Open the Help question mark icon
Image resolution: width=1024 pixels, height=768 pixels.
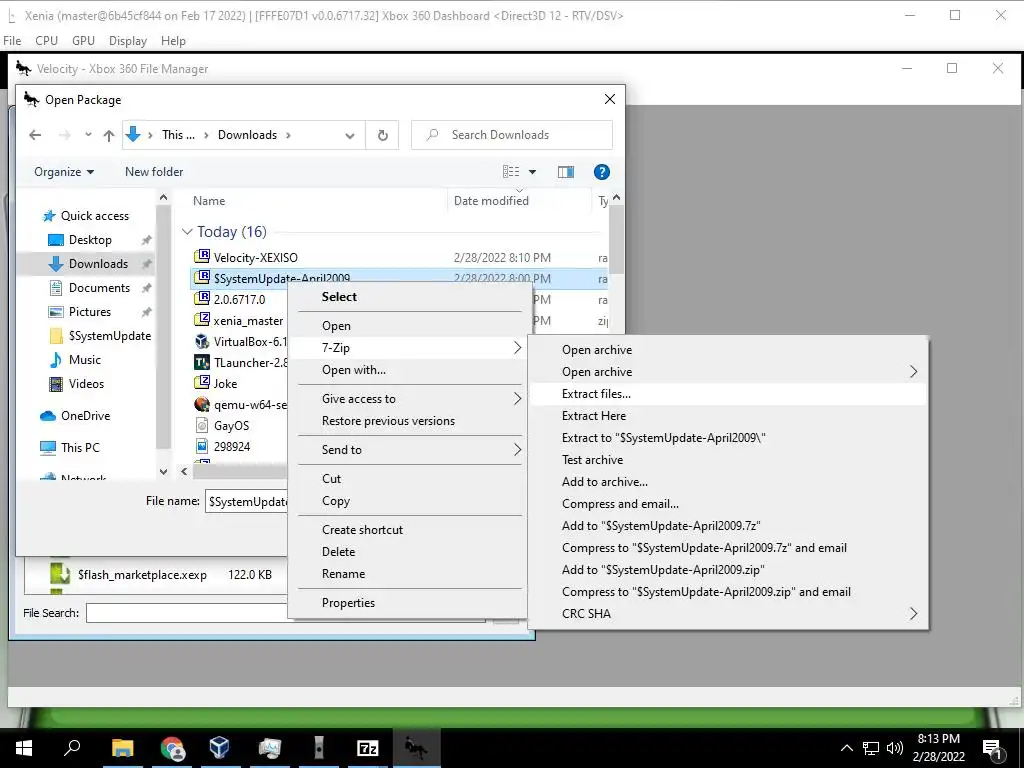click(601, 172)
